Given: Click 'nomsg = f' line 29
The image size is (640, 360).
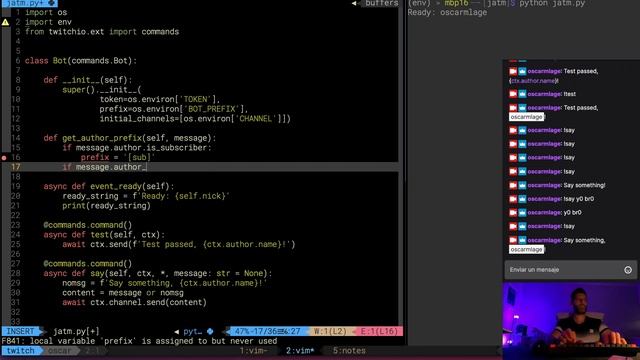Looking at the screenshot, I should click(x=164, y=283).
